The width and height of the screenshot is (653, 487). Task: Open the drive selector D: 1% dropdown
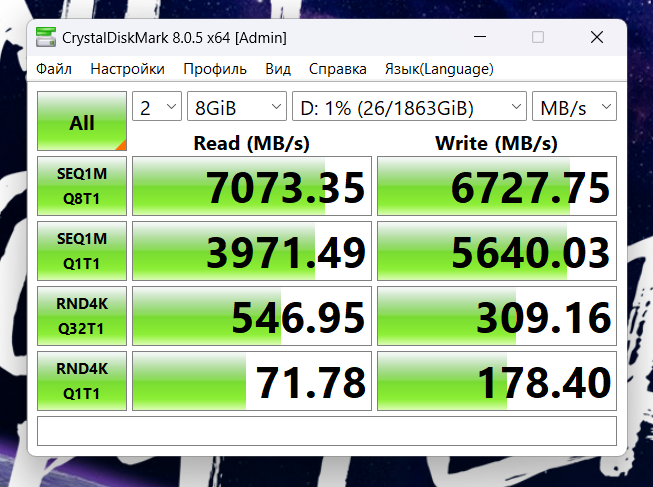click(x=409, y=107)
